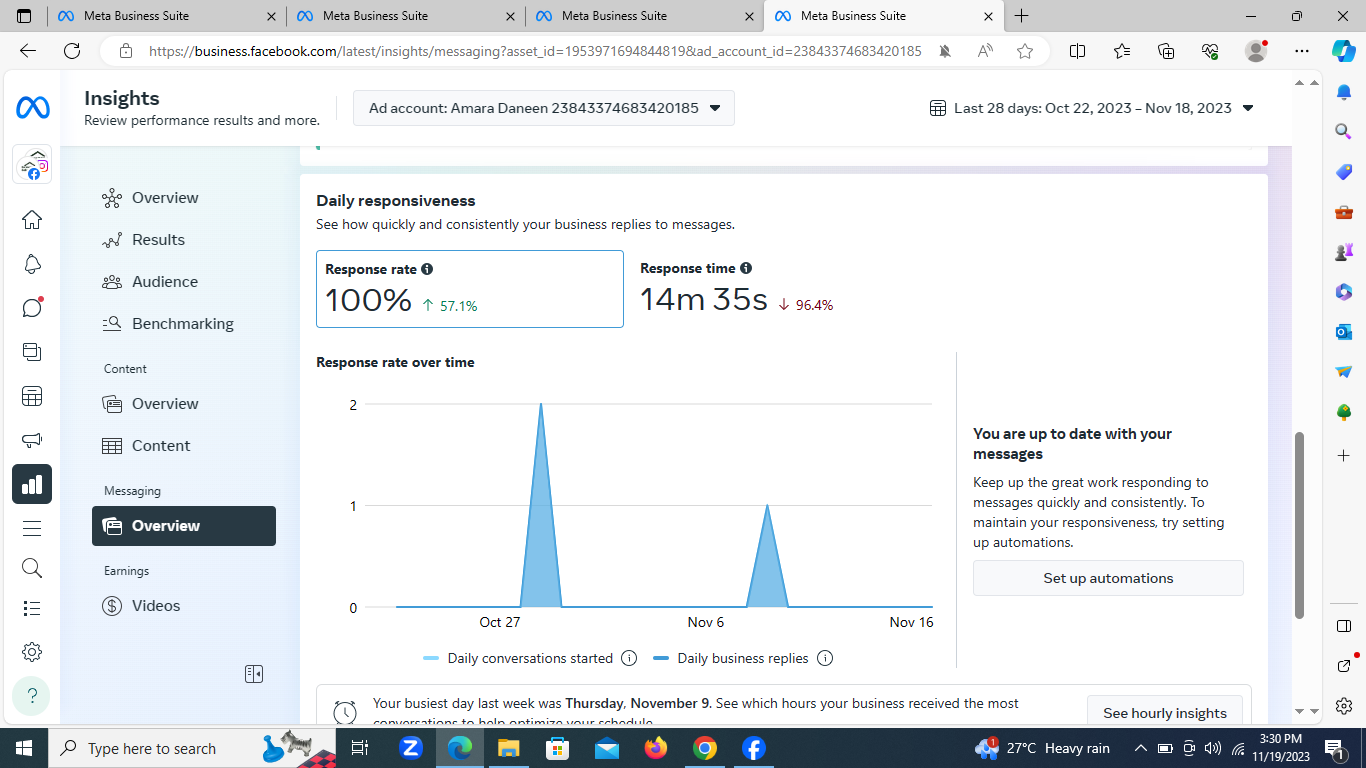Select the Response rate card

click(470, 289)
